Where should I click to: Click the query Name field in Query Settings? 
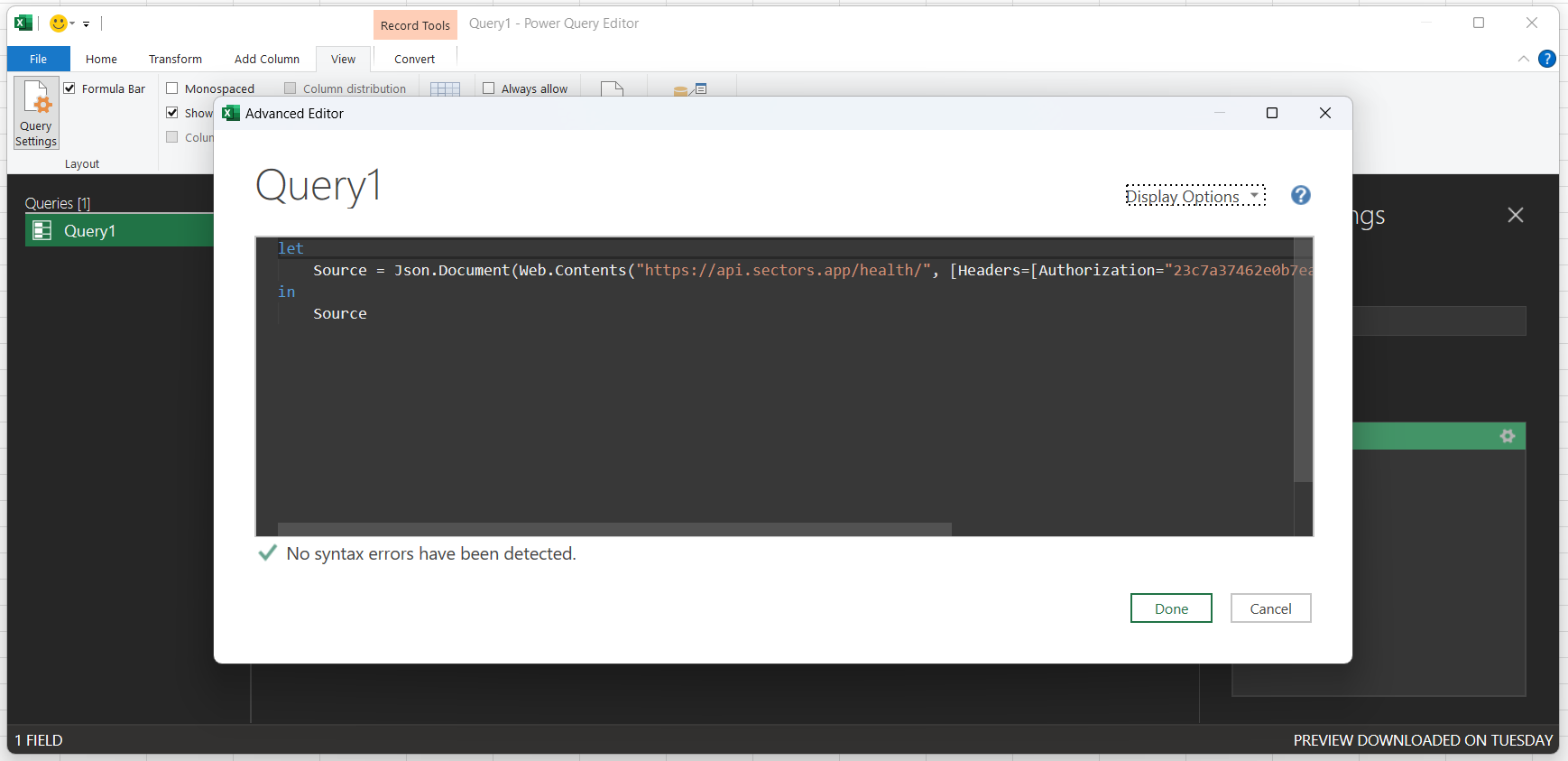pyautogui.click(x=1440, y=320)
